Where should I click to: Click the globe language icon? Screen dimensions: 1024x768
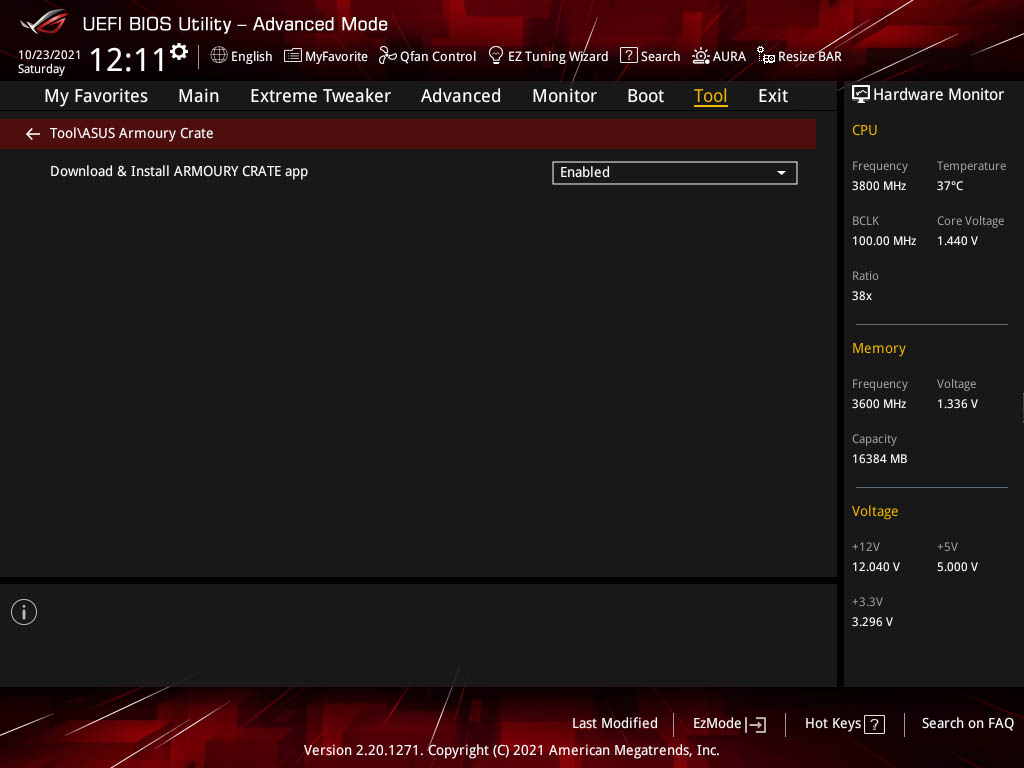(219, 56)
